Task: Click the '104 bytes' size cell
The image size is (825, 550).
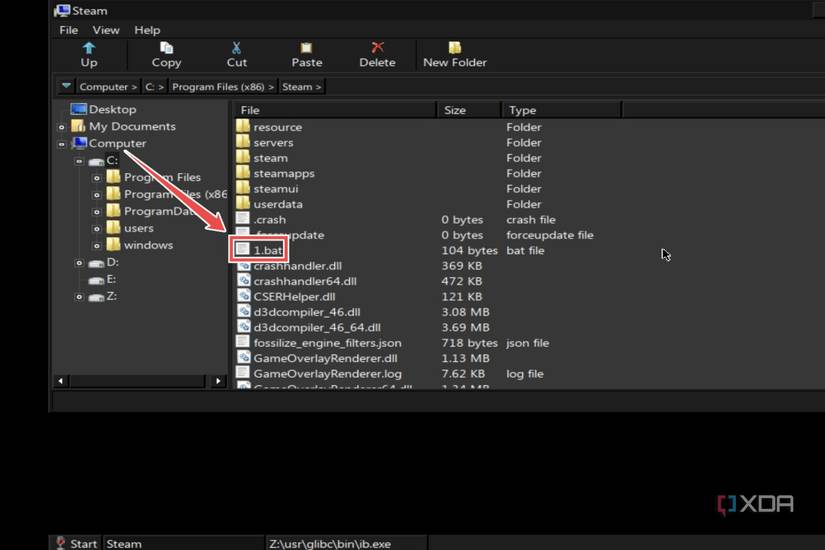Action: tap(469, 251)
